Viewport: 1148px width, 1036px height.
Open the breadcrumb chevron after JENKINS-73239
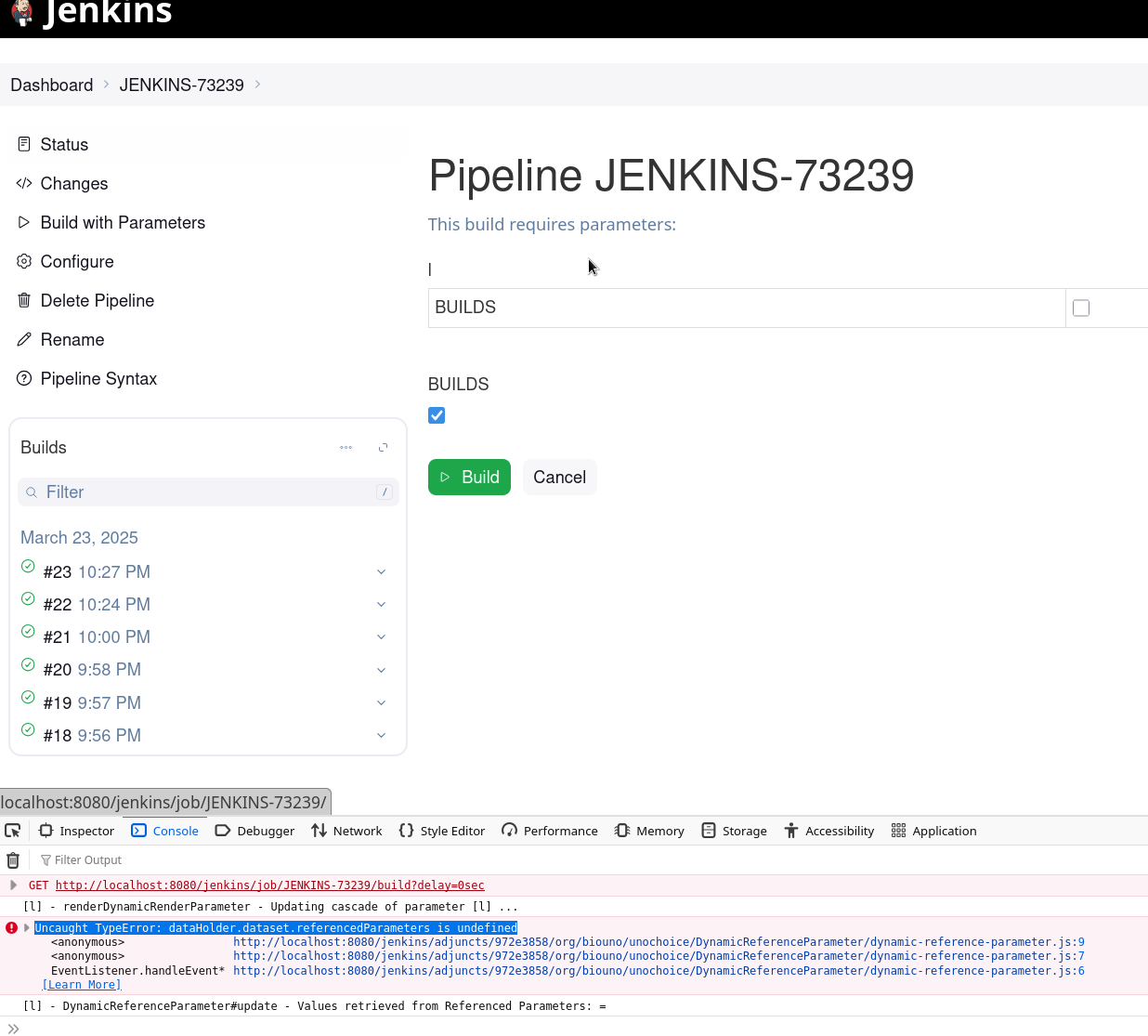tap(257, 85)
